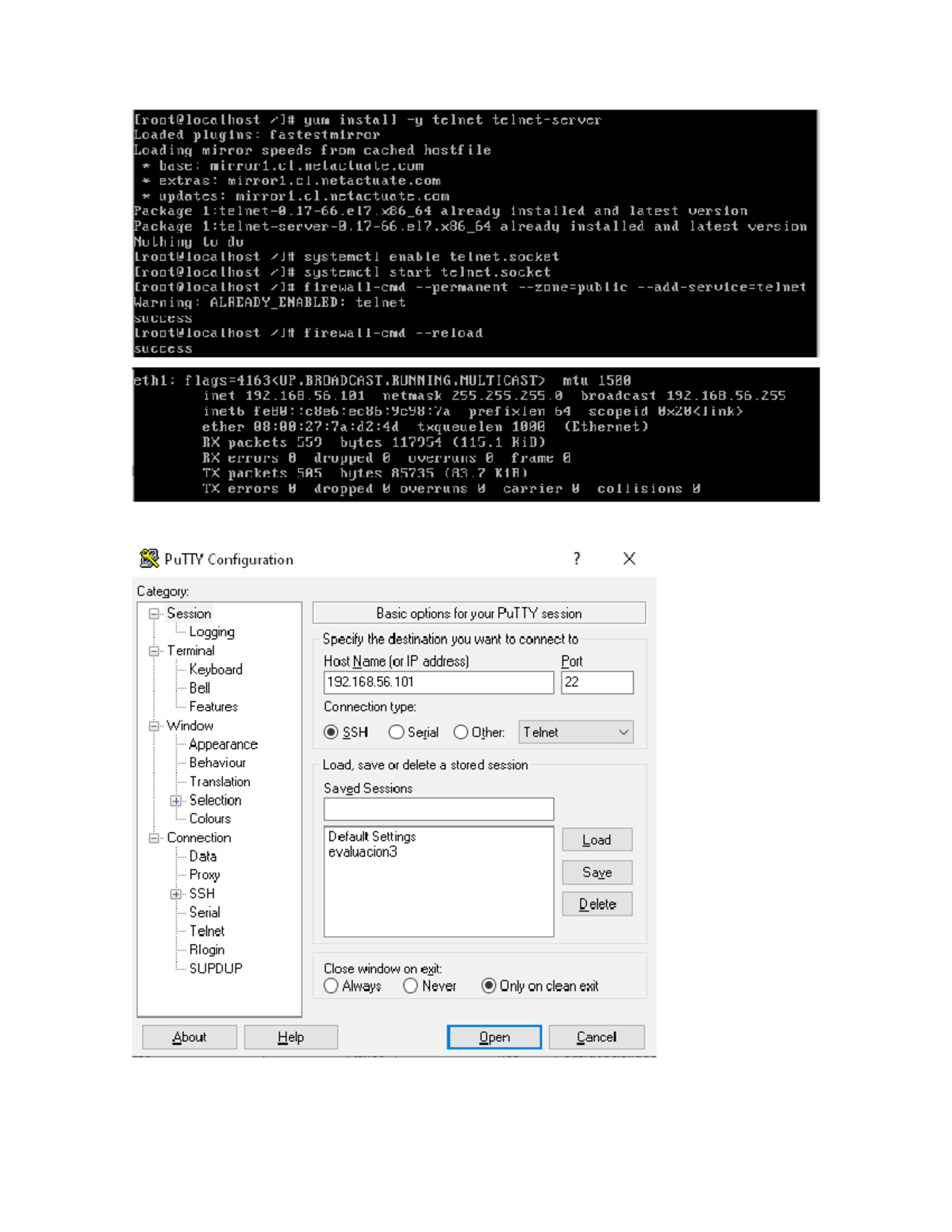This screenshot has width=952, height=1232.
Task: Expand the SSH tree node
Action: click(176, 893)
